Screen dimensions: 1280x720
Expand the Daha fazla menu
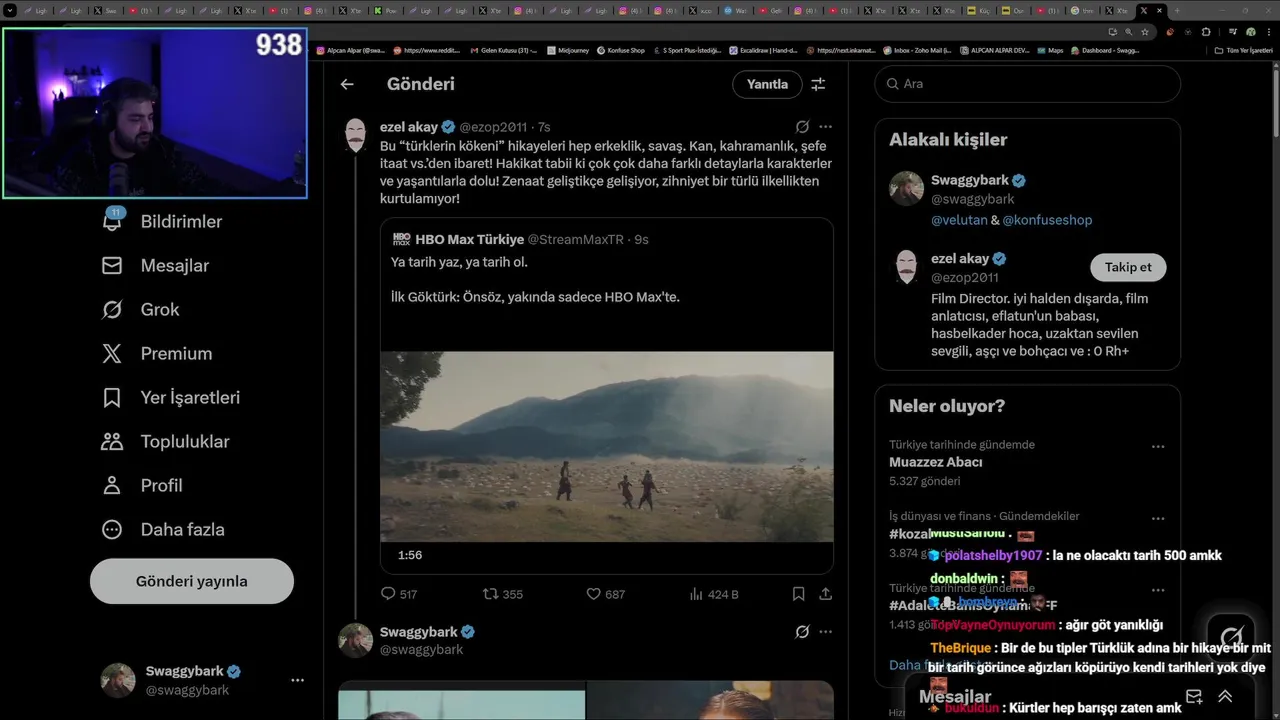tap(162, 529)
